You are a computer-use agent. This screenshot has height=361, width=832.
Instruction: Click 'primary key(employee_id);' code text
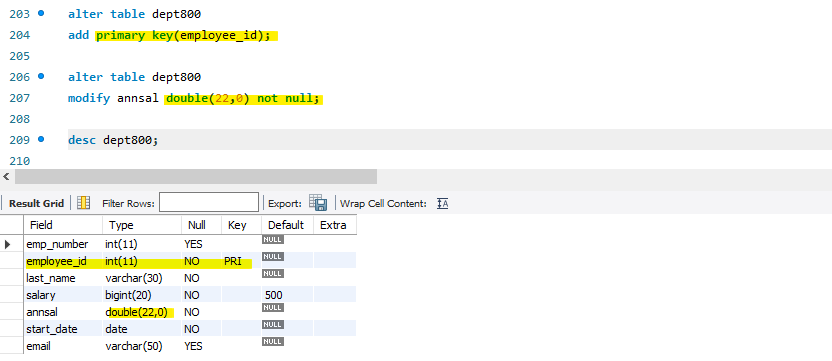click(184, 36)
